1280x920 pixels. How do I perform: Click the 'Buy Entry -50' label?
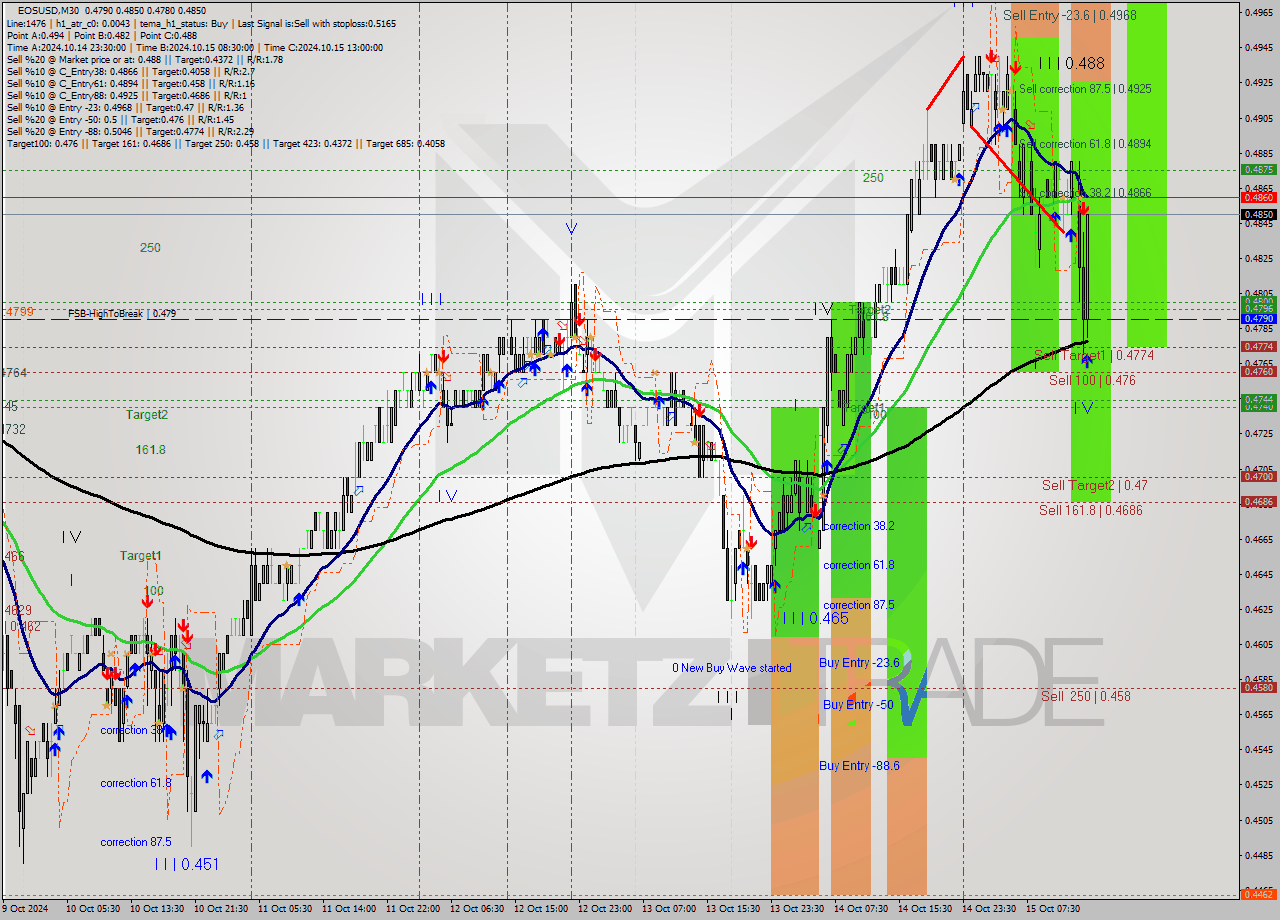(x=858, y=704)
